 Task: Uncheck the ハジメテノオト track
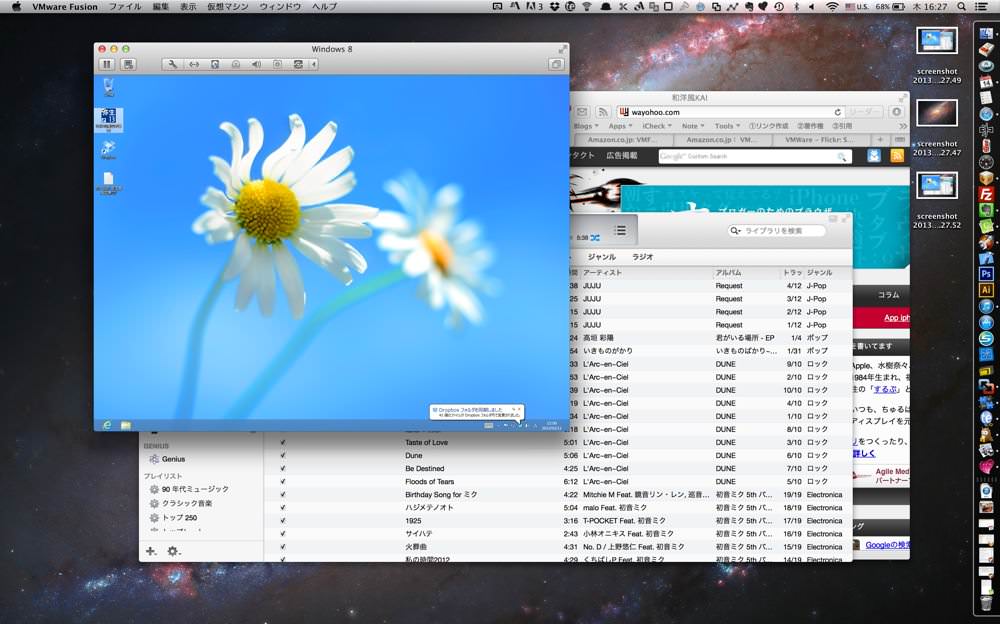pyautogui.click(x=283, y=508)
